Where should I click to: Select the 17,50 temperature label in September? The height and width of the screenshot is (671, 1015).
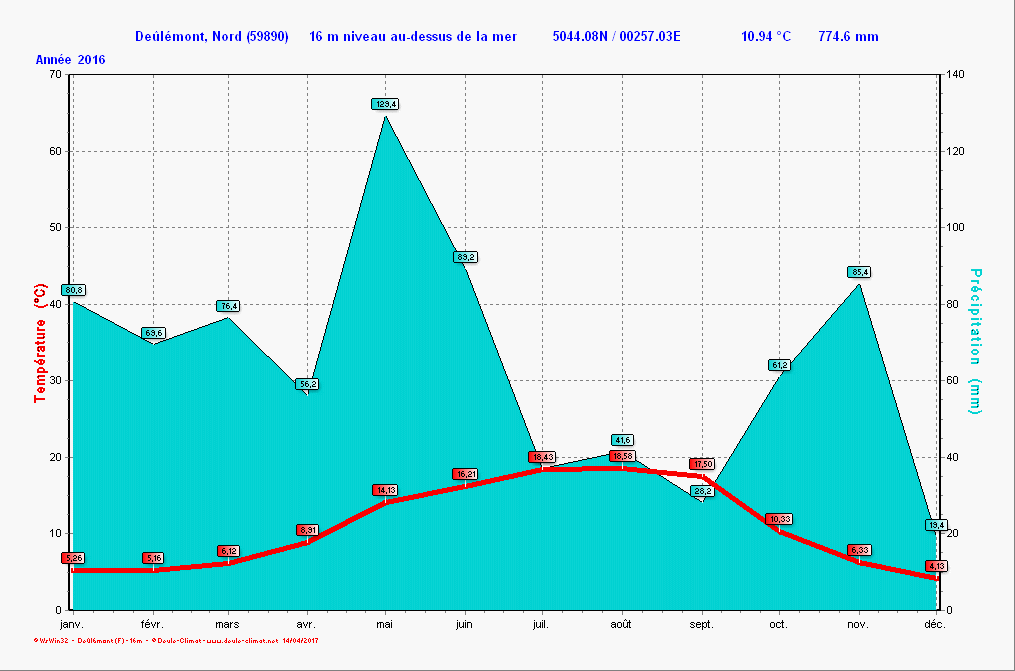tap(702, 464)
